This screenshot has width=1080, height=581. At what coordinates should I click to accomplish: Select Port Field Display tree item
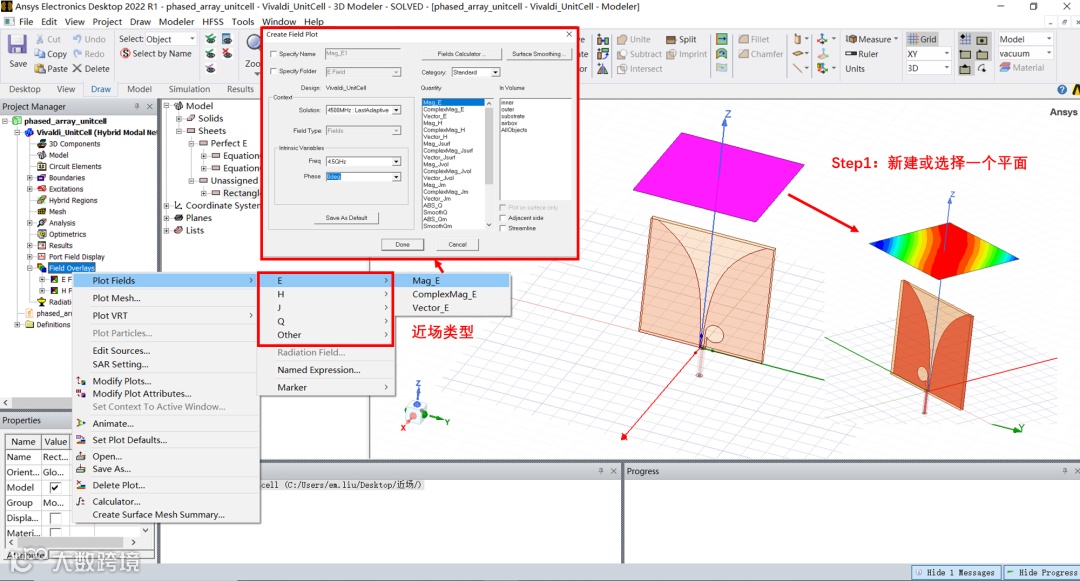tap(76, 257)
